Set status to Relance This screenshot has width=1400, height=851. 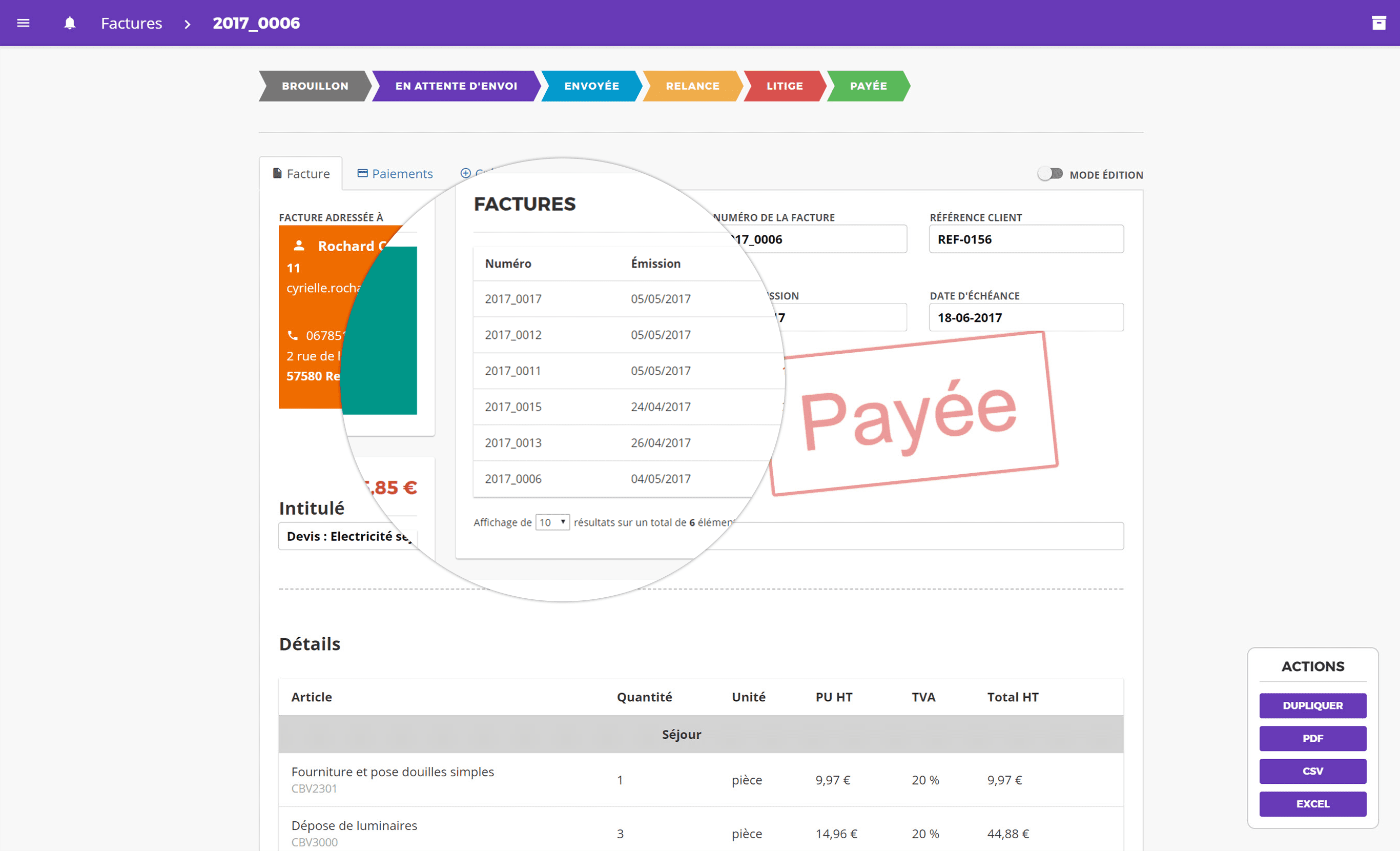[693, 86]
